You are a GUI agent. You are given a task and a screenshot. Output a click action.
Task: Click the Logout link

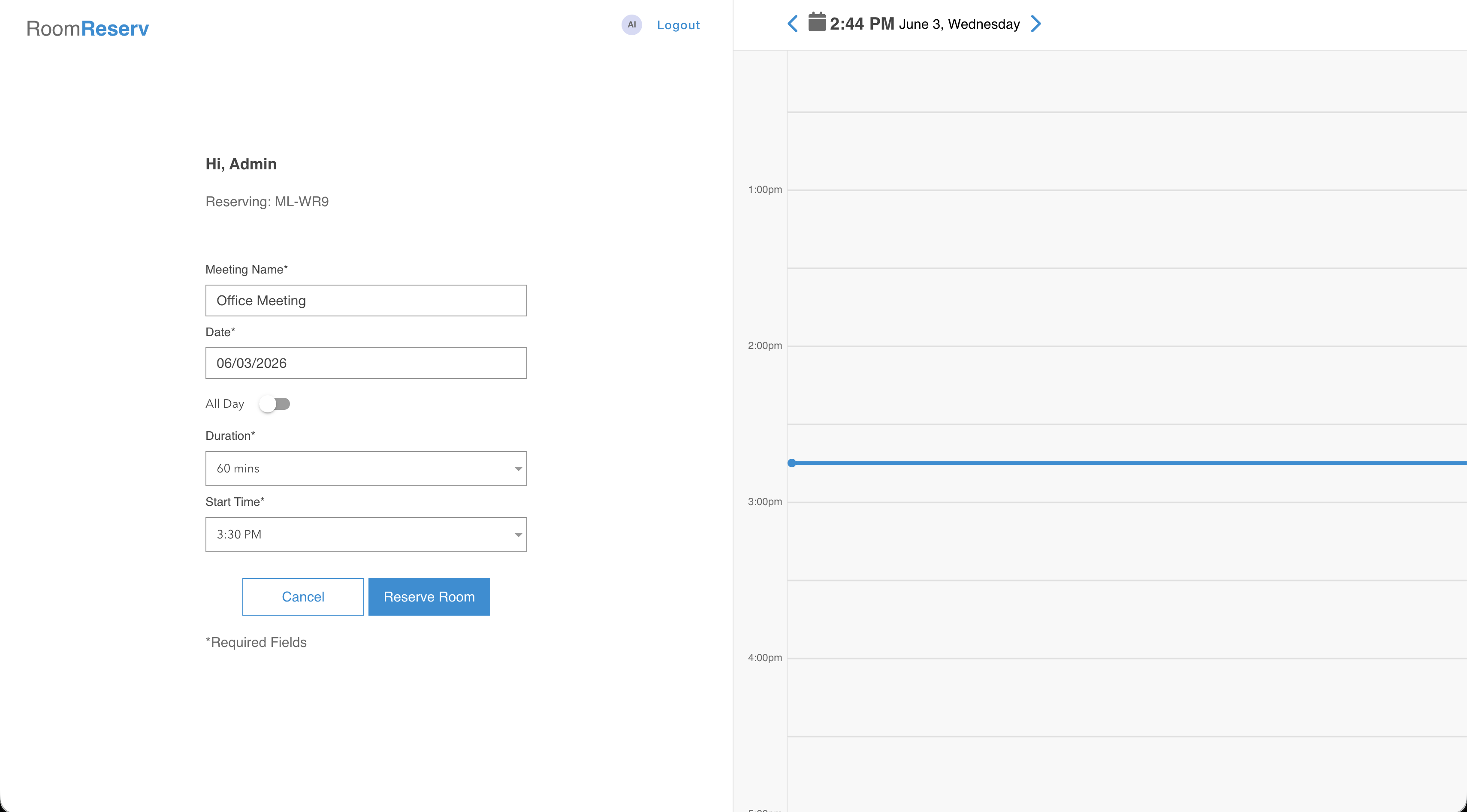tap(678, 25)
